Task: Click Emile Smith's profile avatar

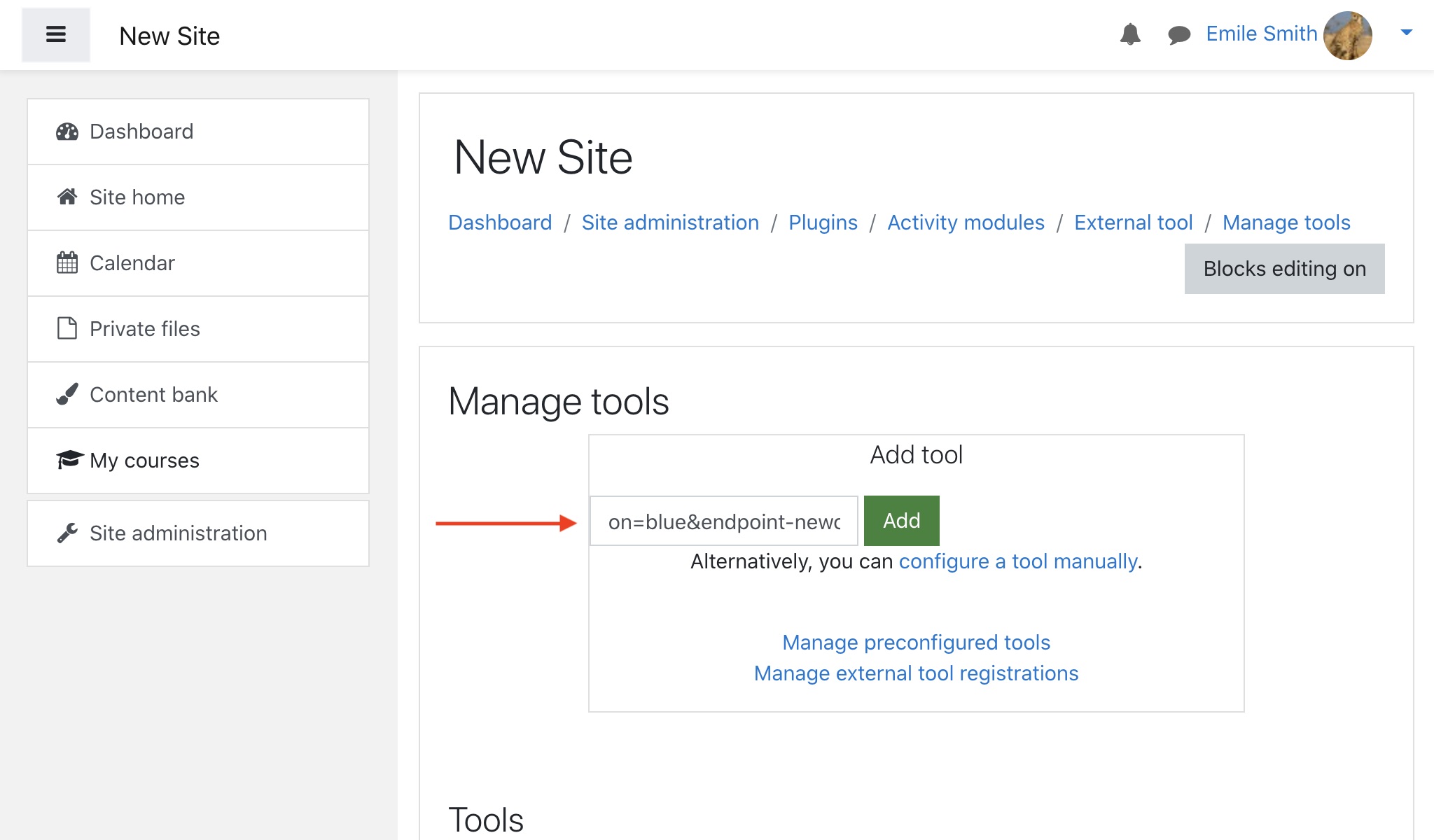Action: [x=1348, y=35]
